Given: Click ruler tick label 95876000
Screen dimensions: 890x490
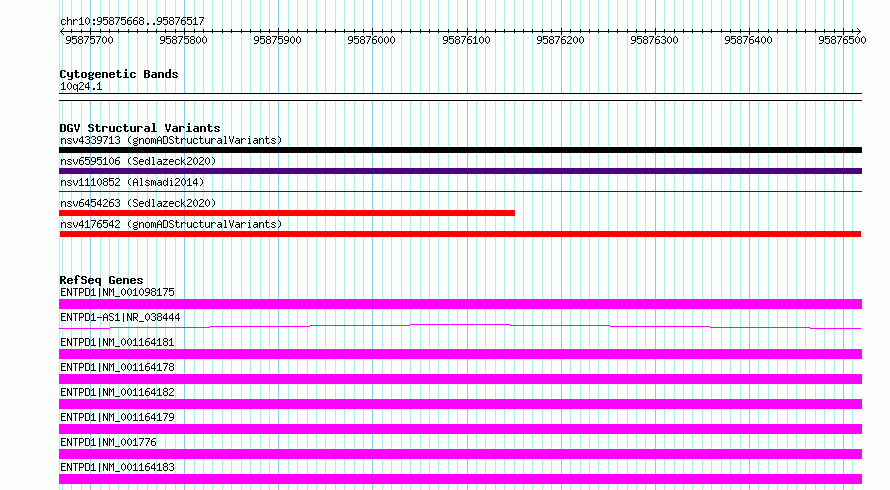Looking at the screenshot, I should point(371,40).
